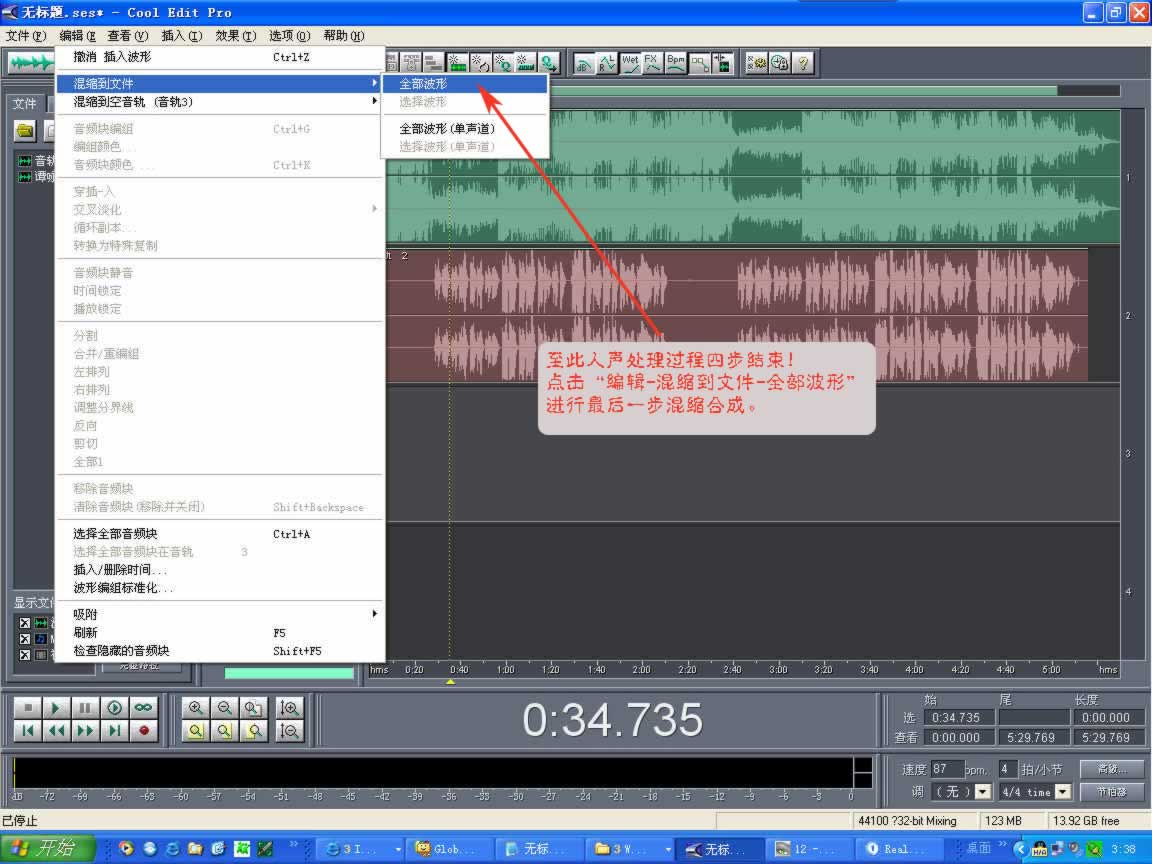
Task: Click the sparkle loop toolbar icon
Action: tap(480, 64)
